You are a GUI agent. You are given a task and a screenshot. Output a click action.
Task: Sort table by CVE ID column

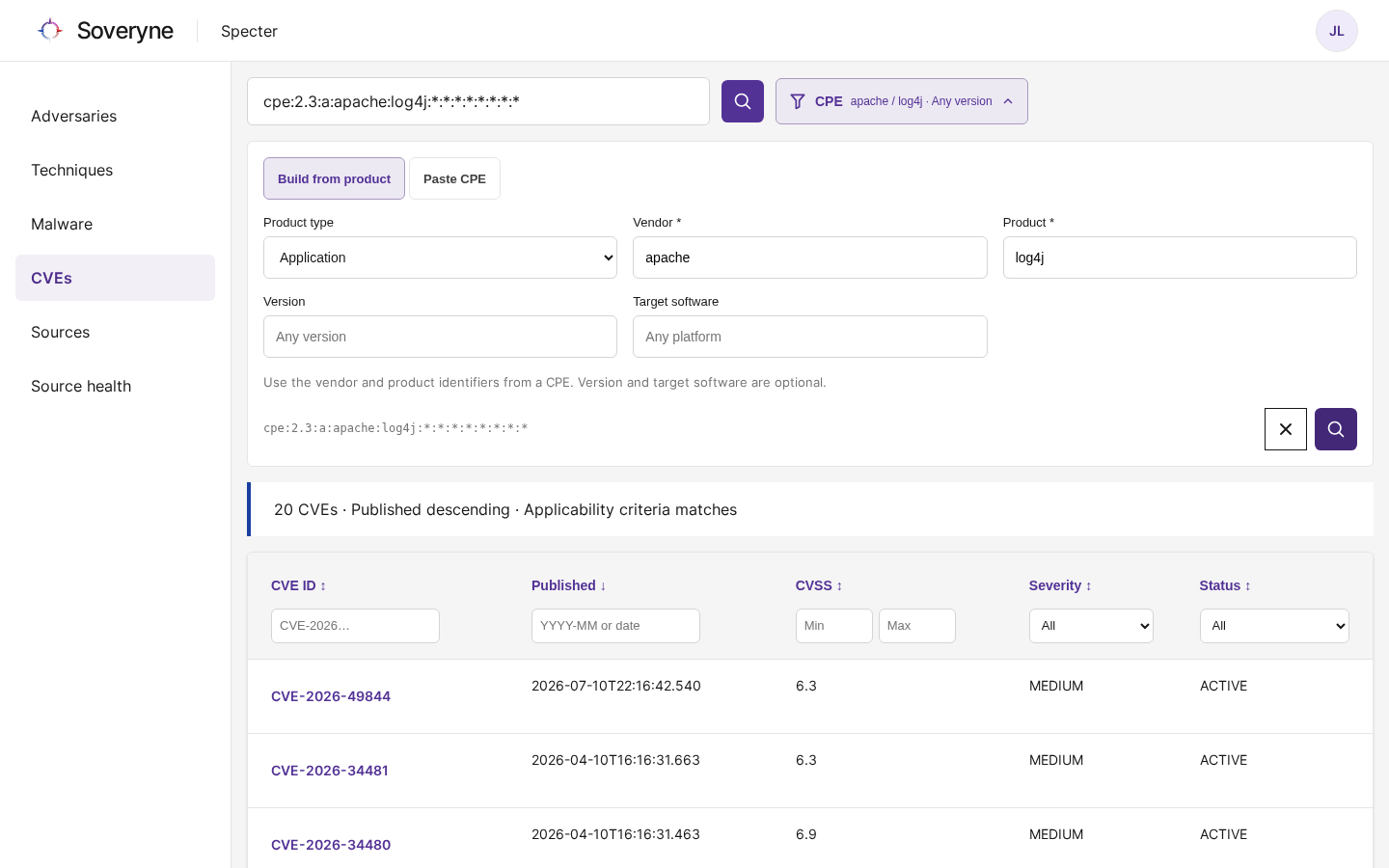pos(299,585)
